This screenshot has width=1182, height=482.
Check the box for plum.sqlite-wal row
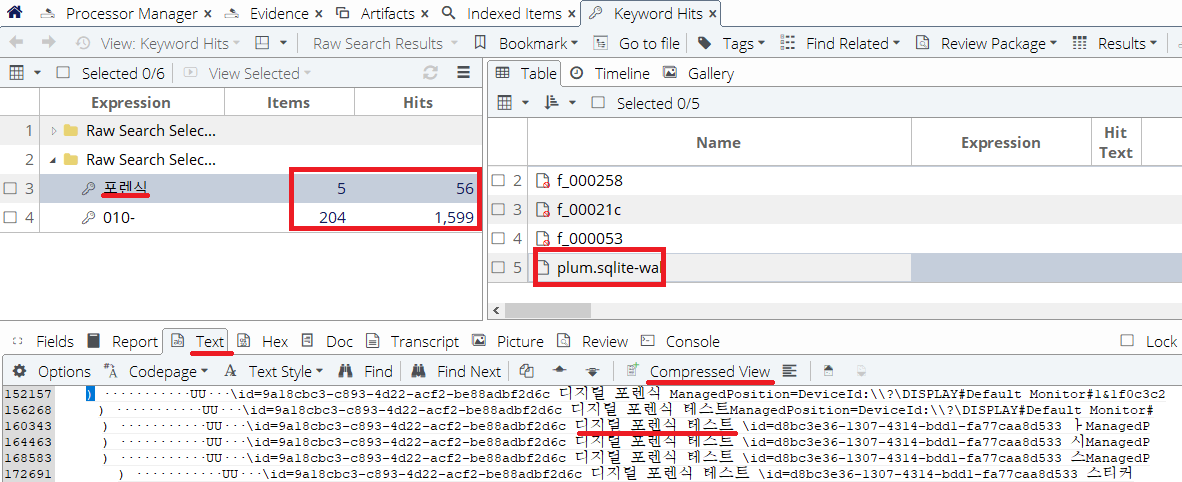[498, 268]
